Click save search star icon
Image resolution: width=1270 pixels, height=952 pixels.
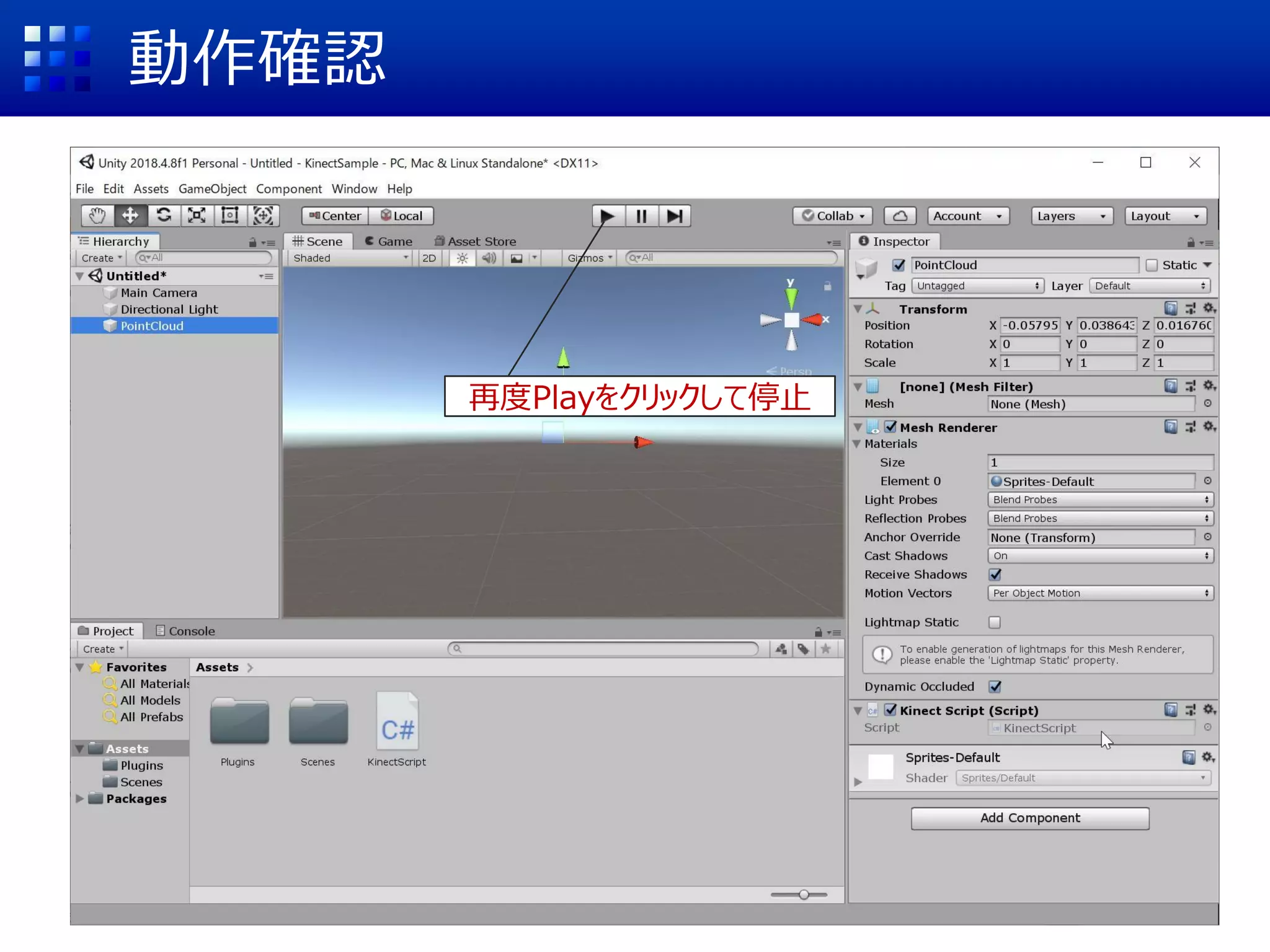click(x=826, y=649)
